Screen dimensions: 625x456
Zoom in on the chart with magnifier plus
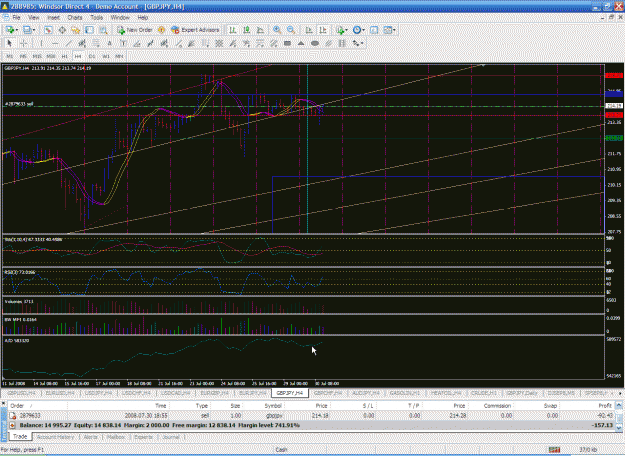277,30
